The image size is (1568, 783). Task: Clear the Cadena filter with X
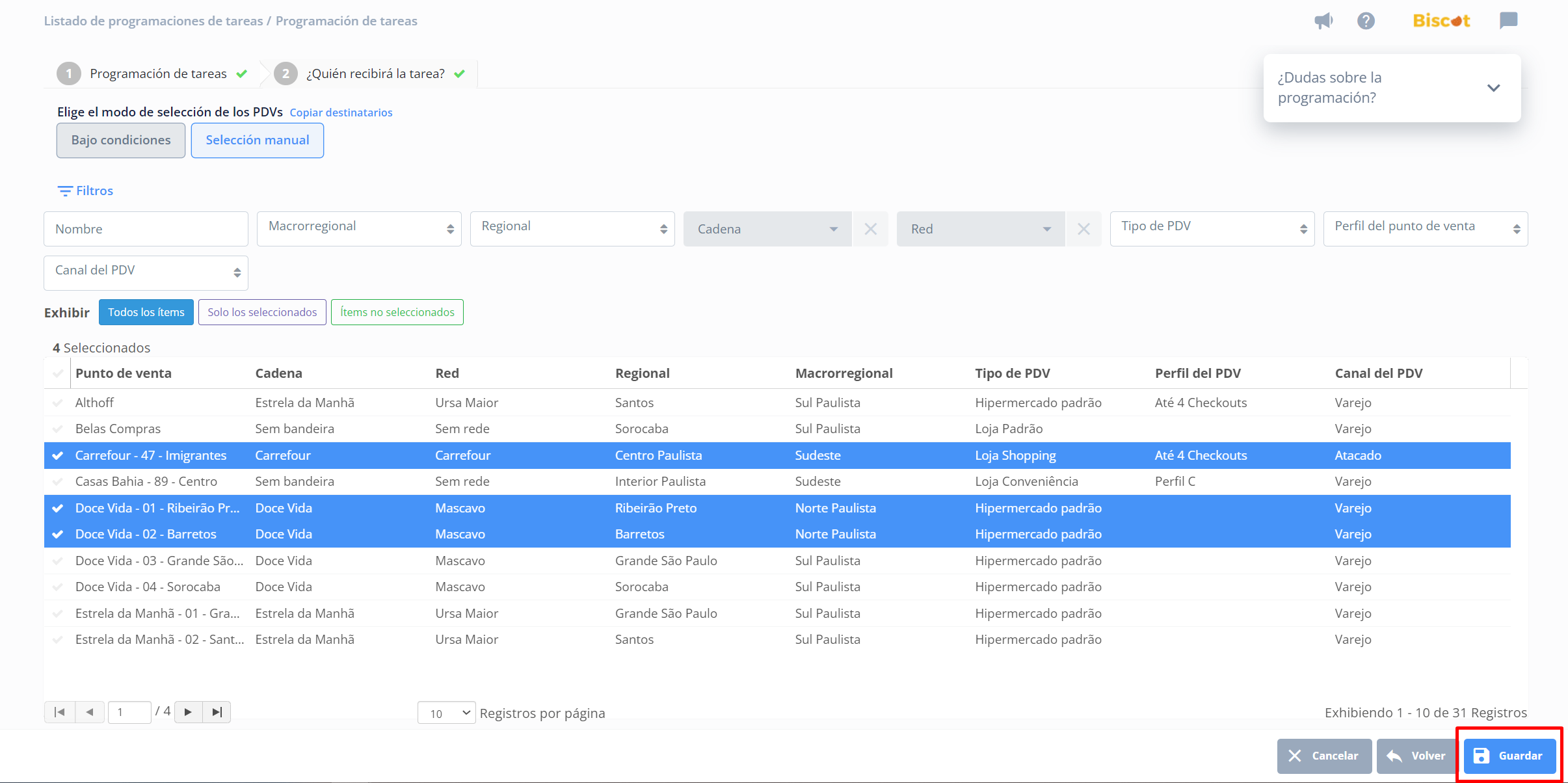click(x=870, y=229)
